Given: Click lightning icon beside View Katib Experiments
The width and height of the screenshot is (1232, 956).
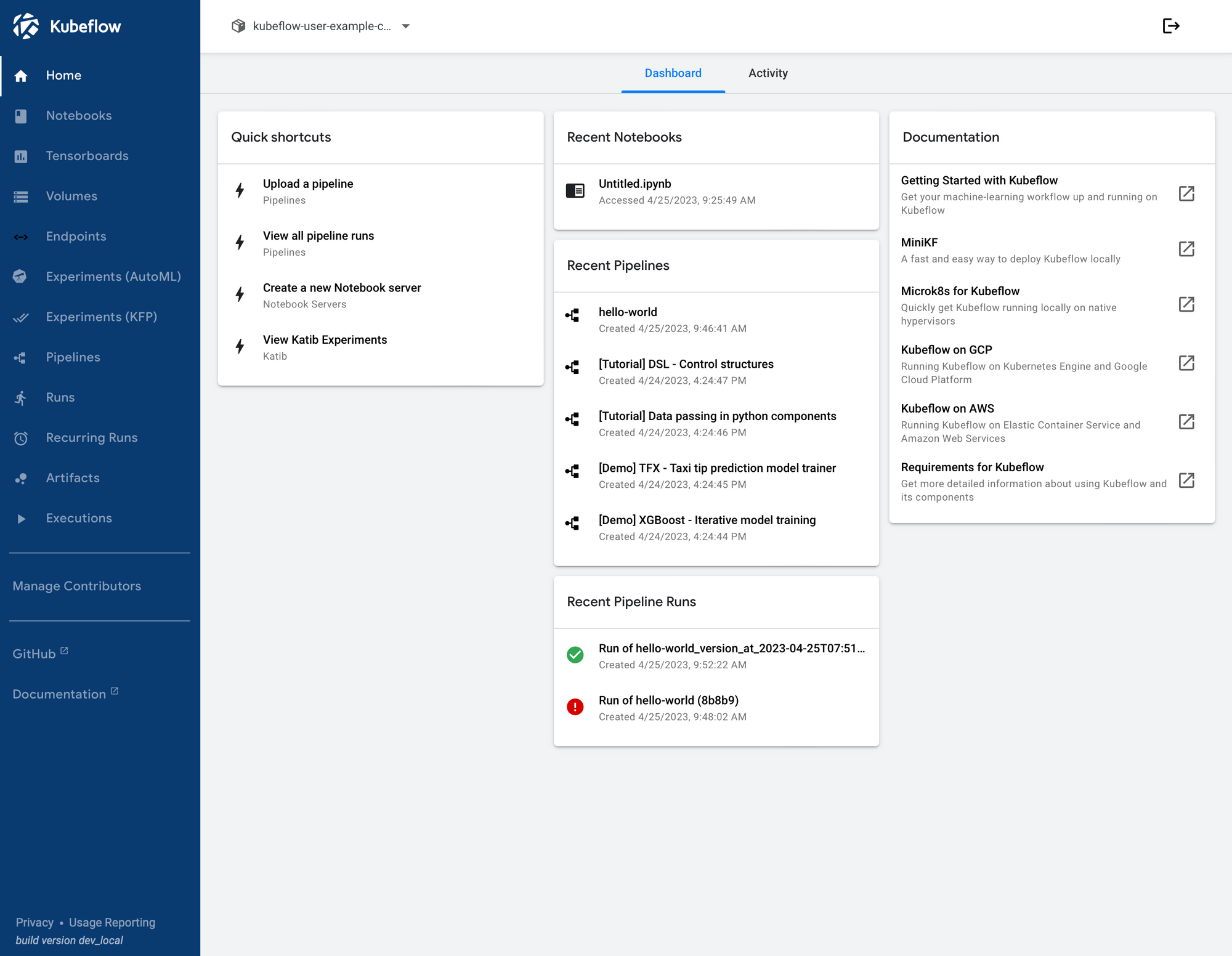Looking at the screenshot, I should pyautogui.click(x=240, y=346).
